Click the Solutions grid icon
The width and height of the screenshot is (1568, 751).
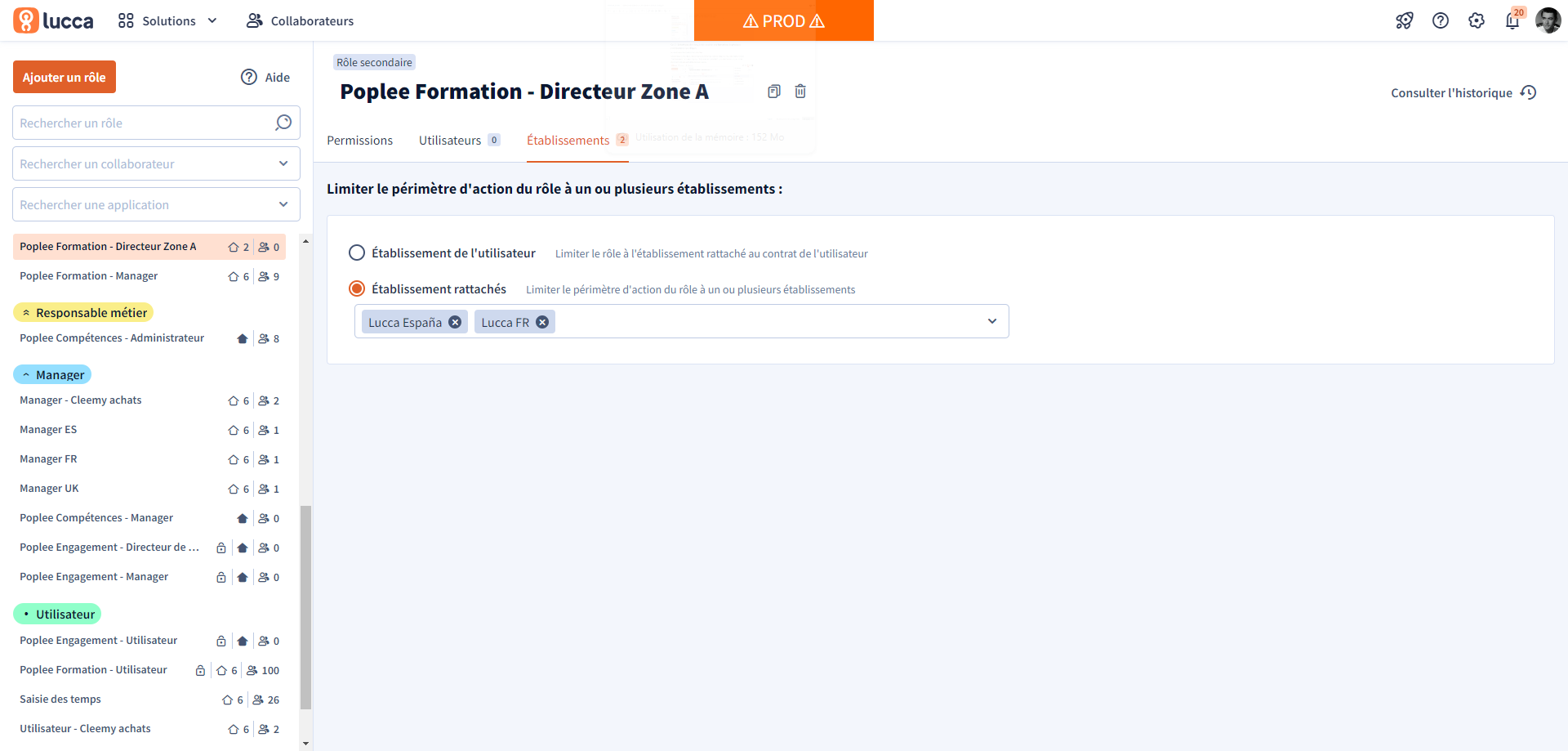[x=126, y=20]
